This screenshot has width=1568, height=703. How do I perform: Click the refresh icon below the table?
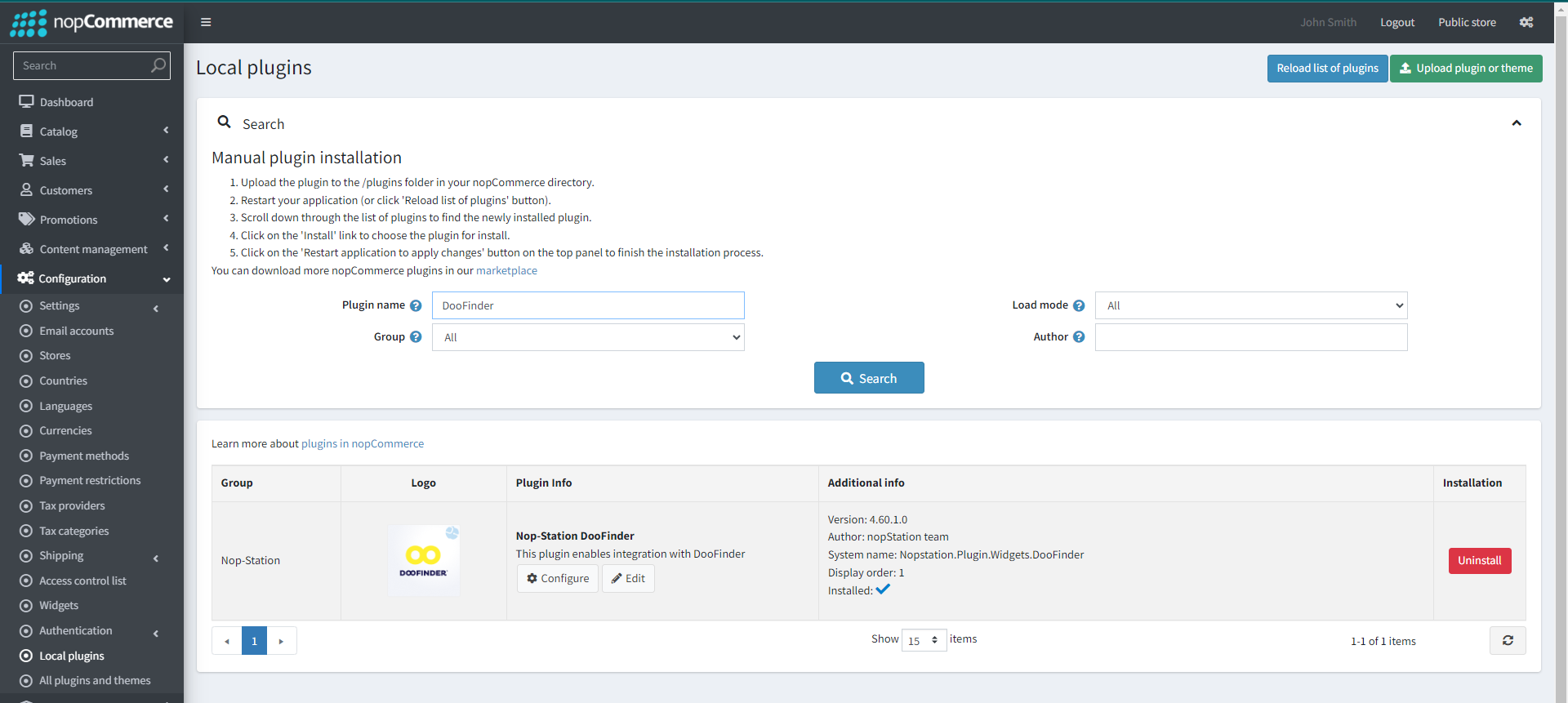(x=1508, y=641)
